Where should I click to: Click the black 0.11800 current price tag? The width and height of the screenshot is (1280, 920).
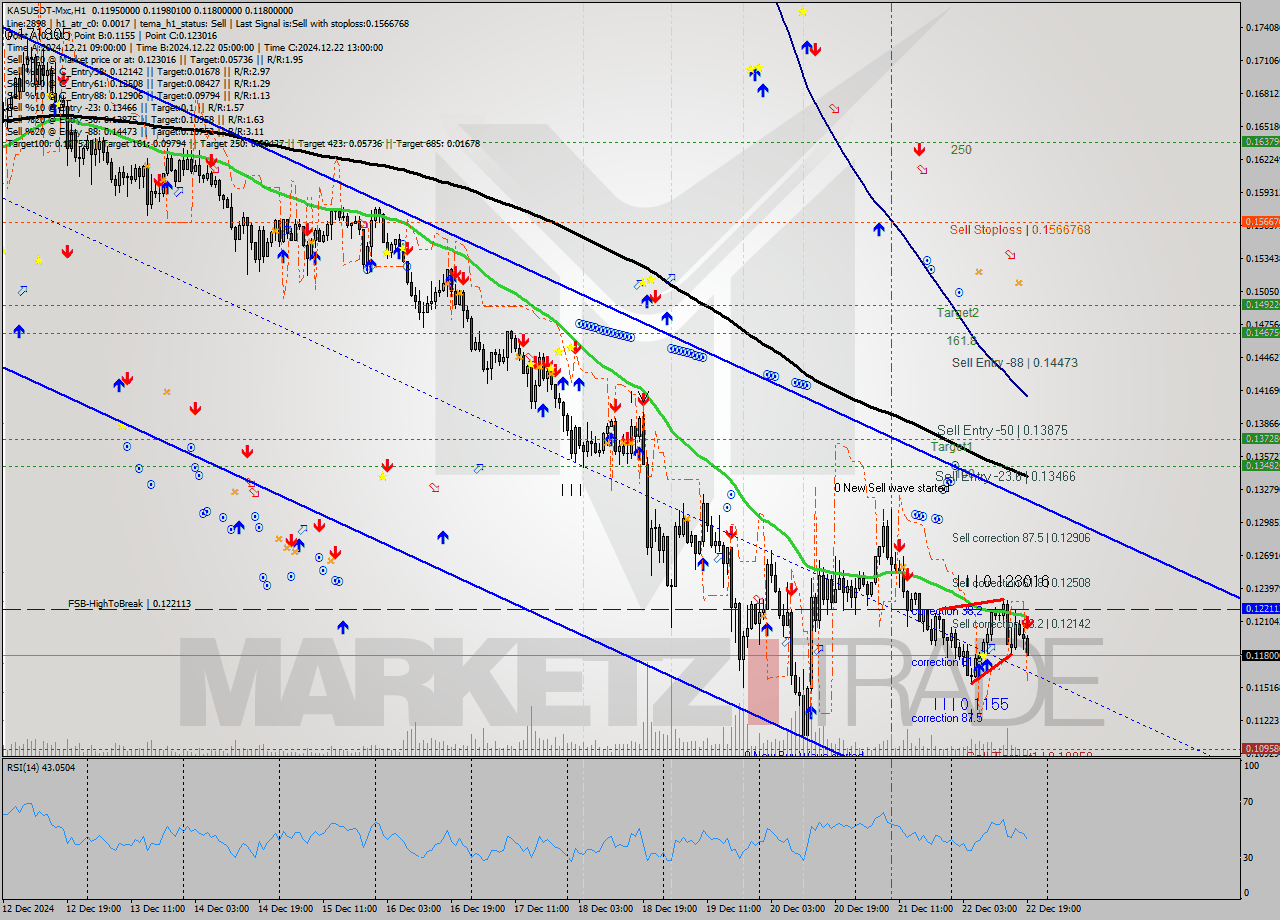pyautogui.click(x=1260, y=655)
